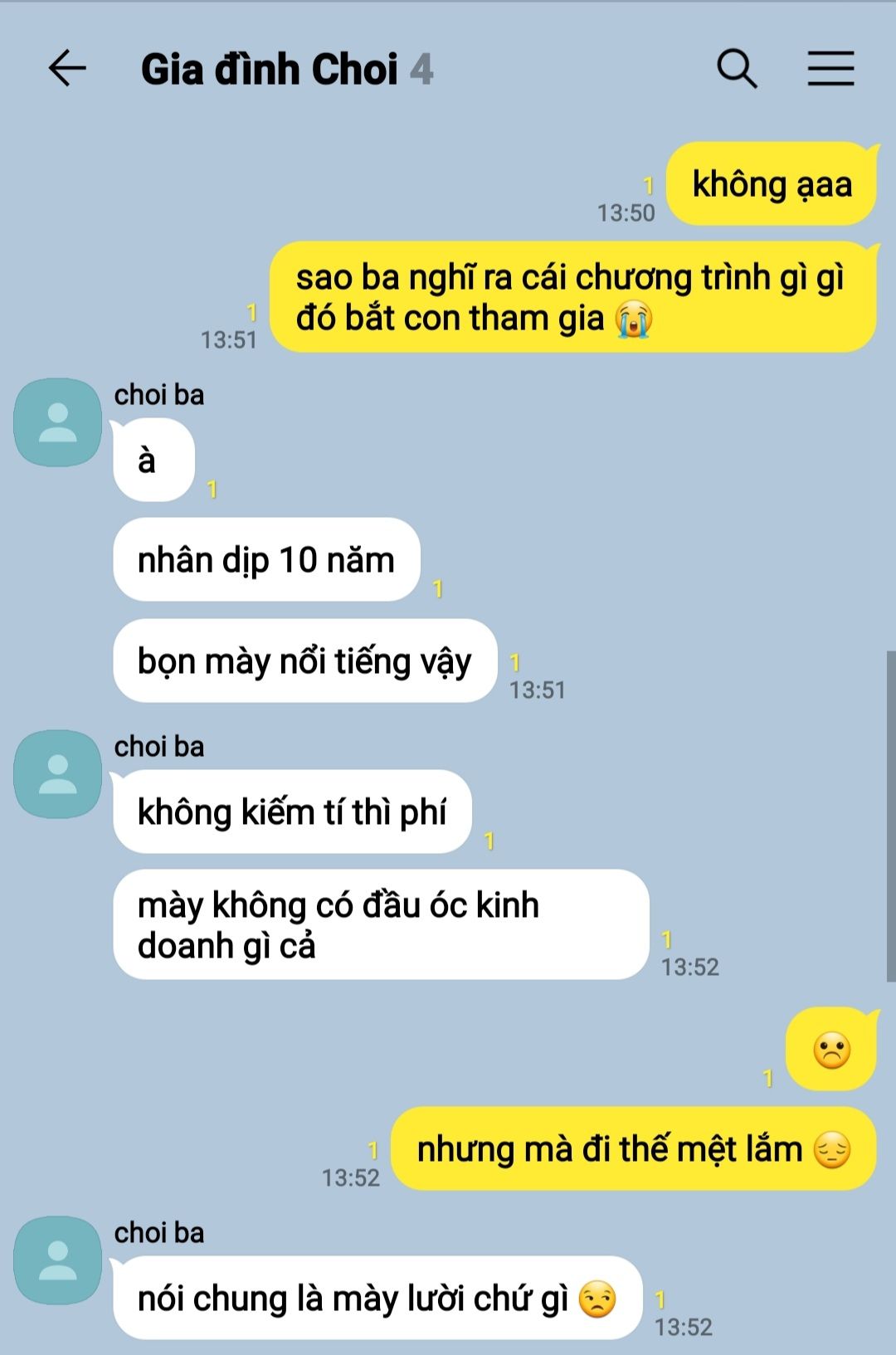Tap the member count 4 beside the title

(421, 69)
